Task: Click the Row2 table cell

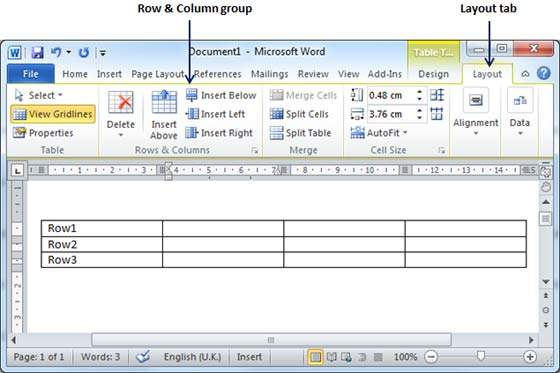Action: click(102, 244)
